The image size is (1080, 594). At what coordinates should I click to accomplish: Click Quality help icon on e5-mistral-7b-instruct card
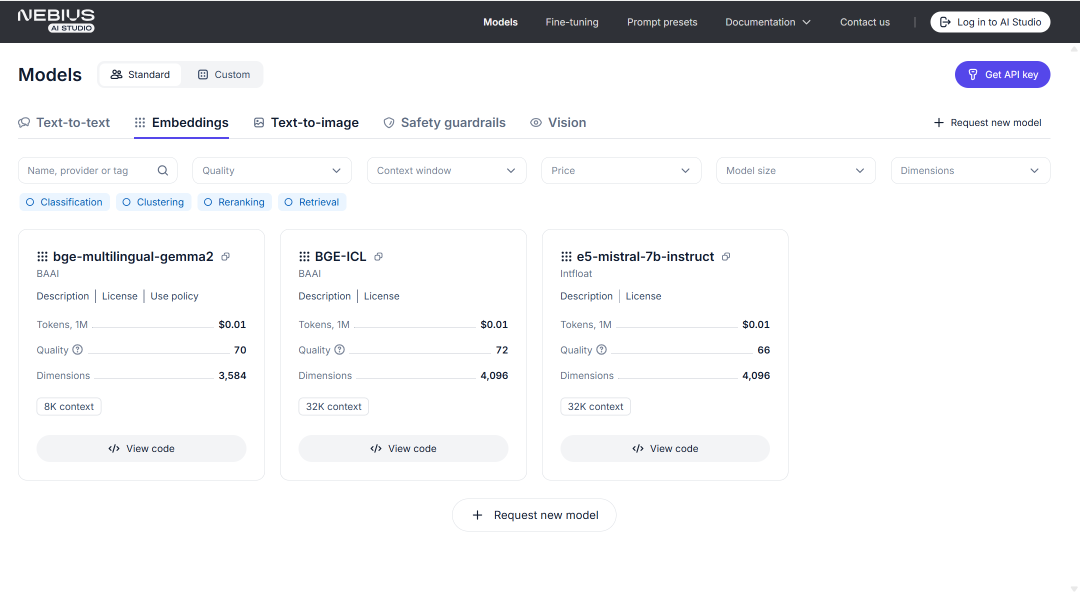pyautogui.click(x=601, y=349)
